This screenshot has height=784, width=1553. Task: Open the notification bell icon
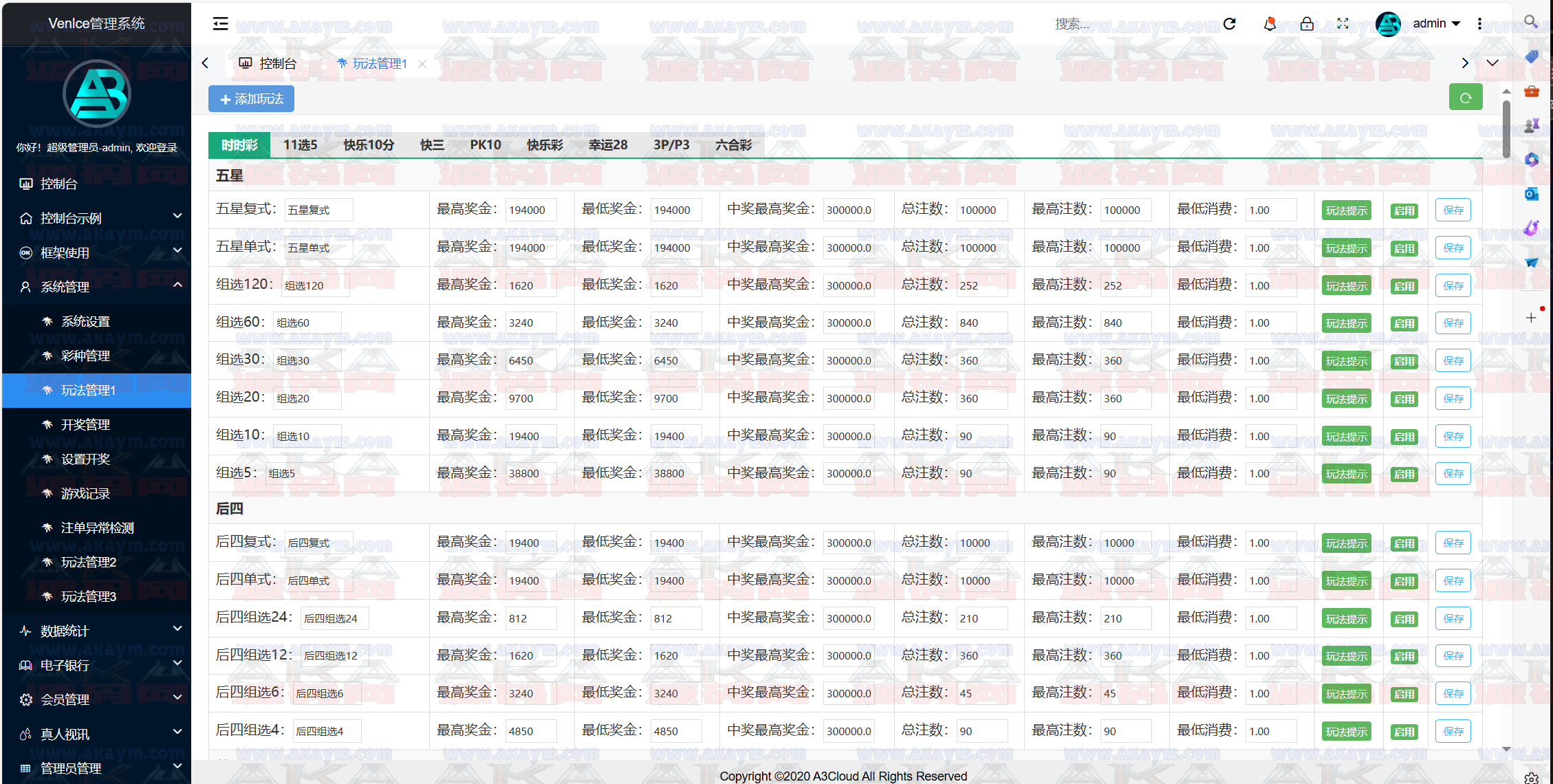(x=1270, y=24)
